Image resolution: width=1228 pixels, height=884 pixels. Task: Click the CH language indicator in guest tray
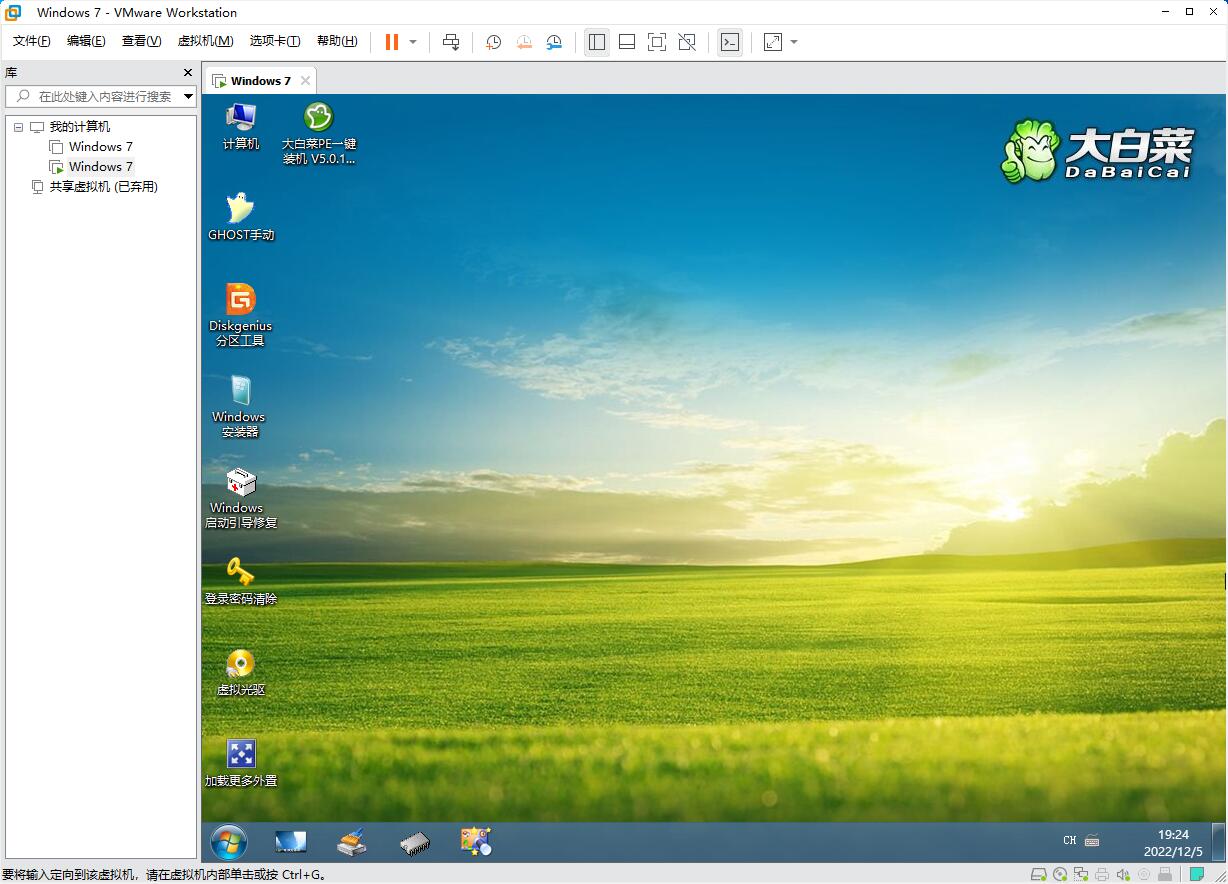(1070, 841)
